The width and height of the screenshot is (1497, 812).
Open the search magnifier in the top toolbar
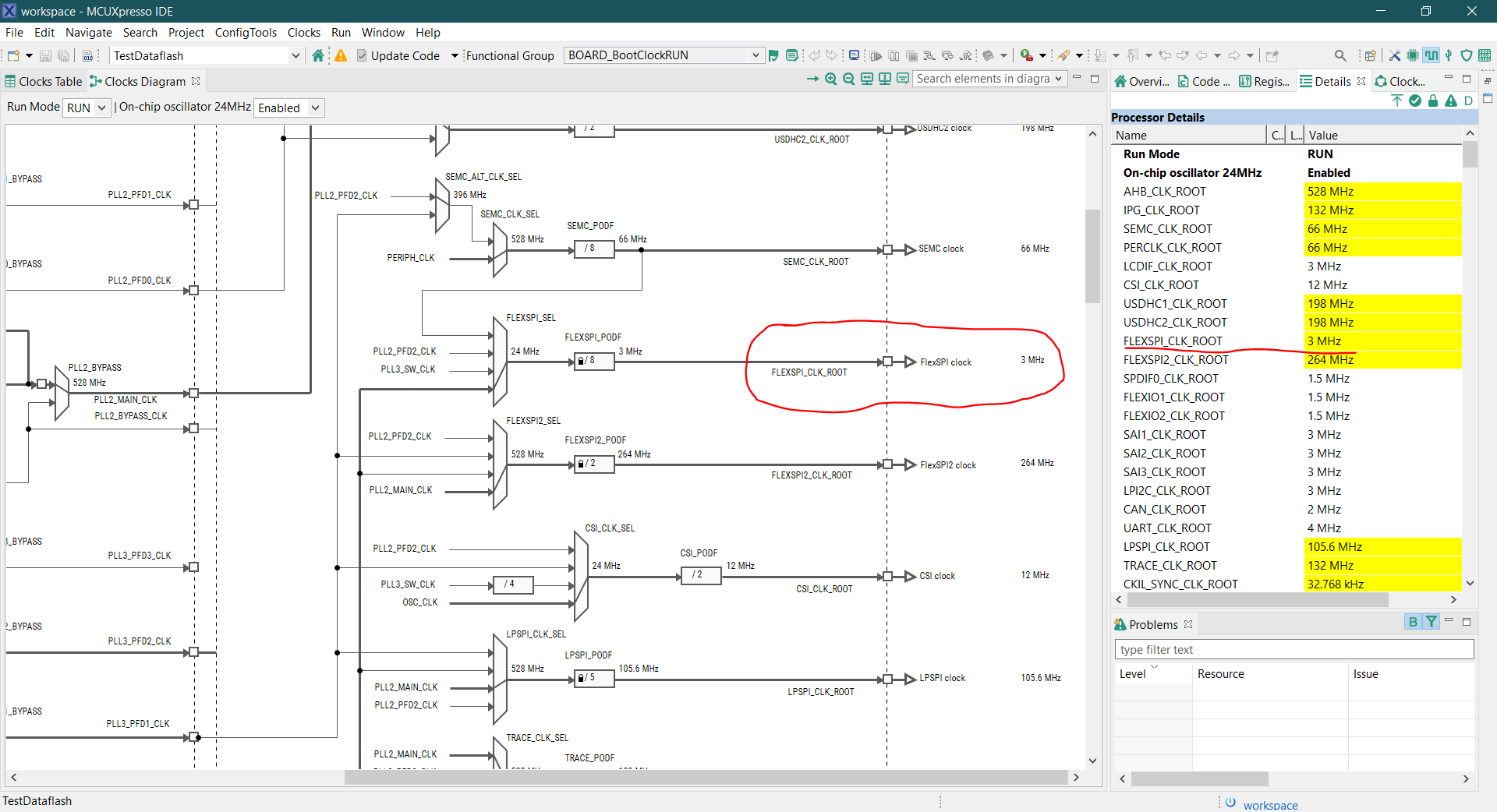coord(1341,55)
